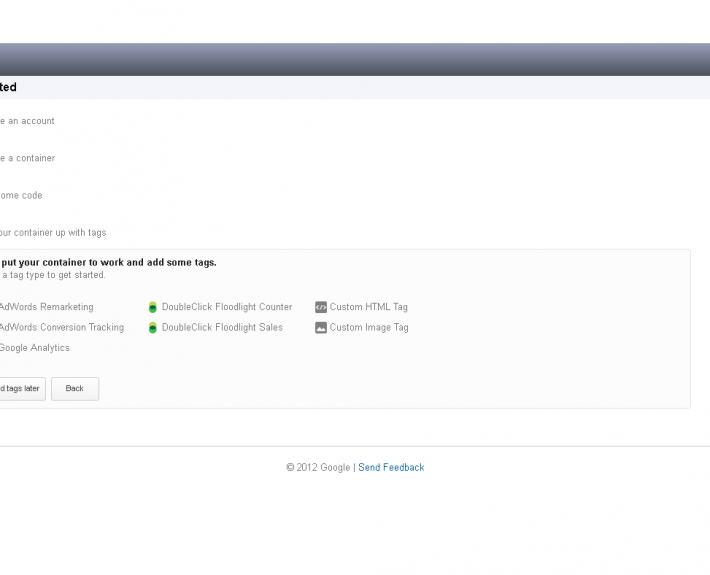Open the Custom HTML Tag option
710x575 pixels.
[369, 307]
